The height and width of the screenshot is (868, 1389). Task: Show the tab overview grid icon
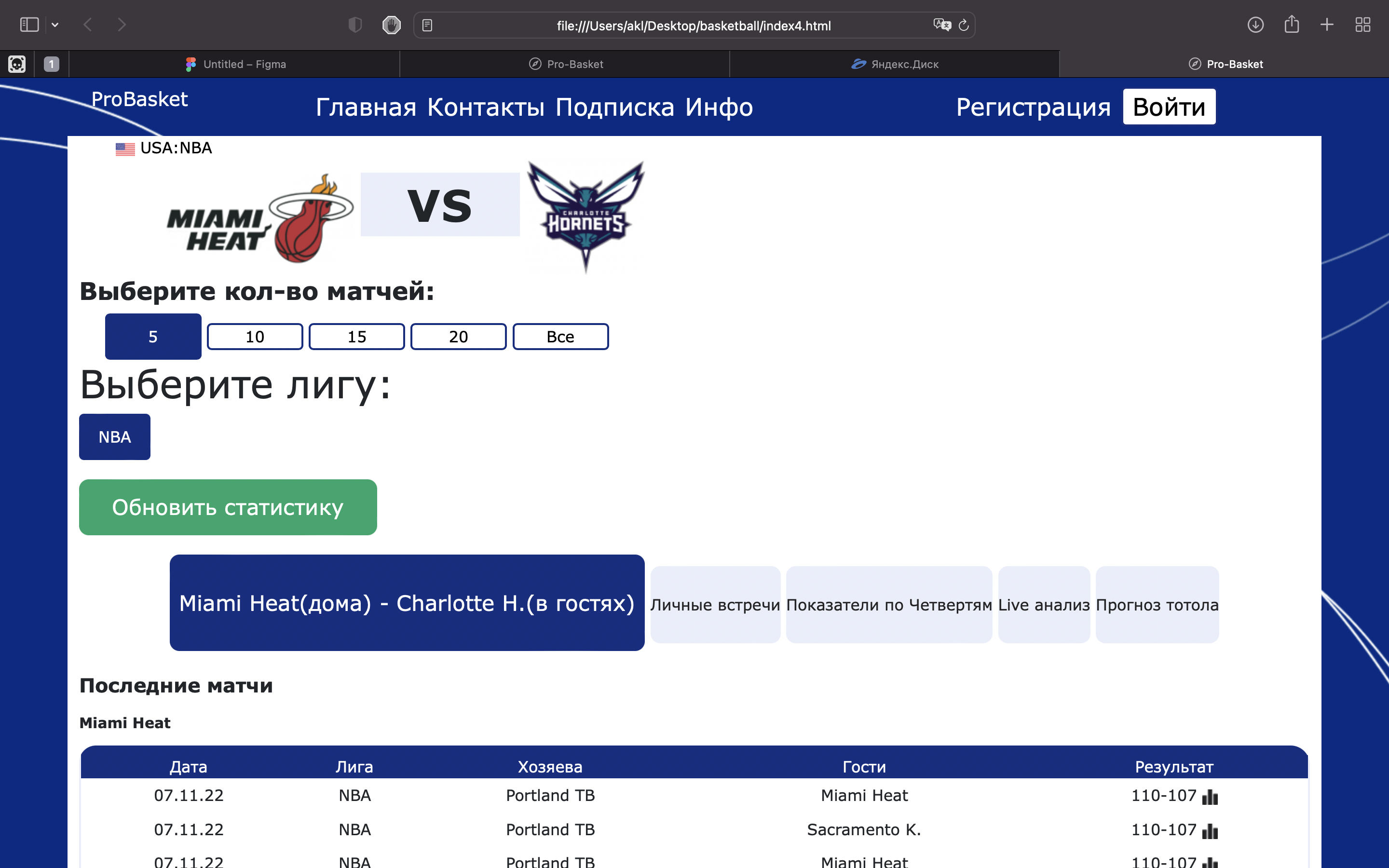1362,25
